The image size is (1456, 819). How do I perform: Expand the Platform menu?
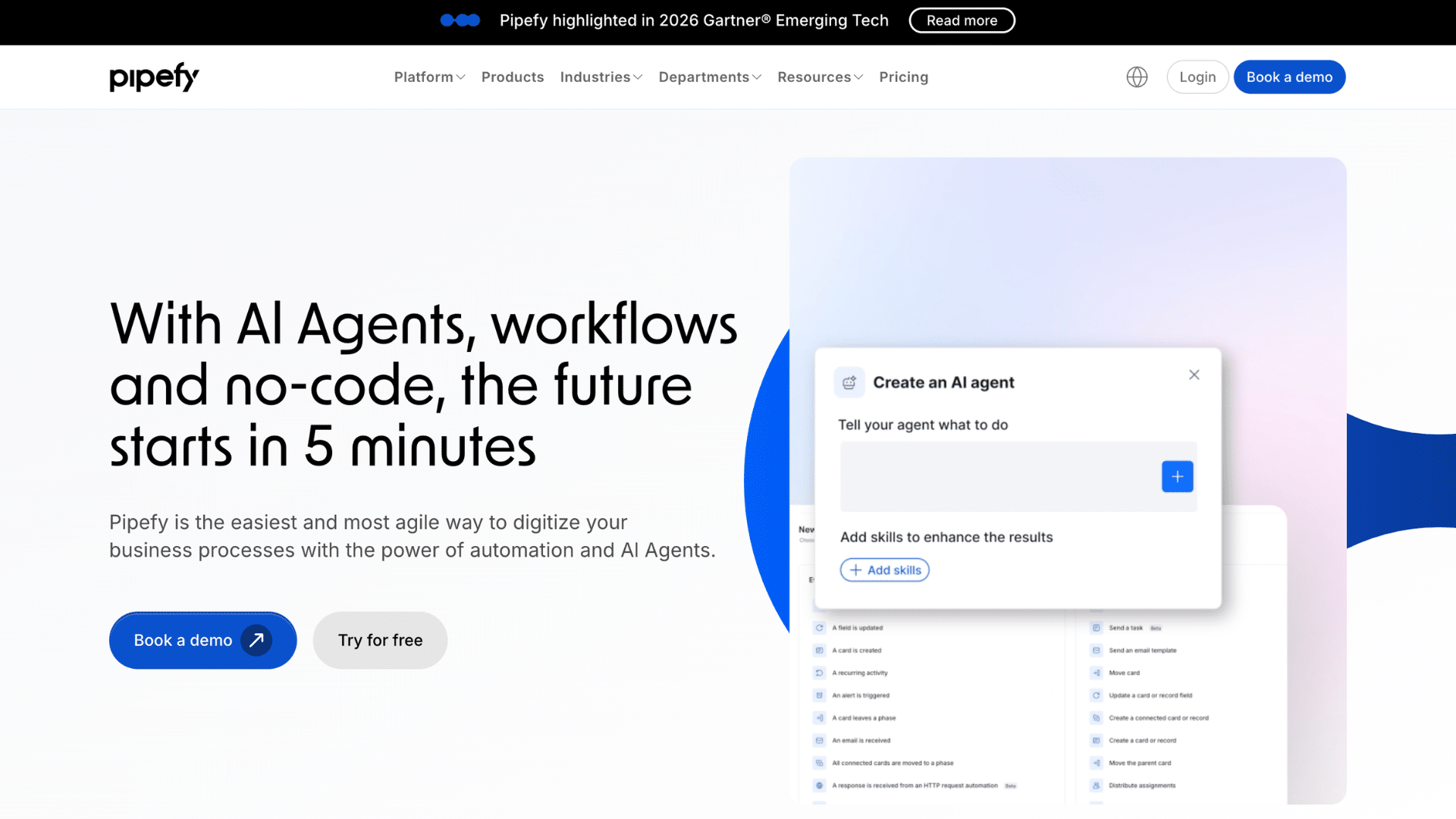(x=429, y=77)
